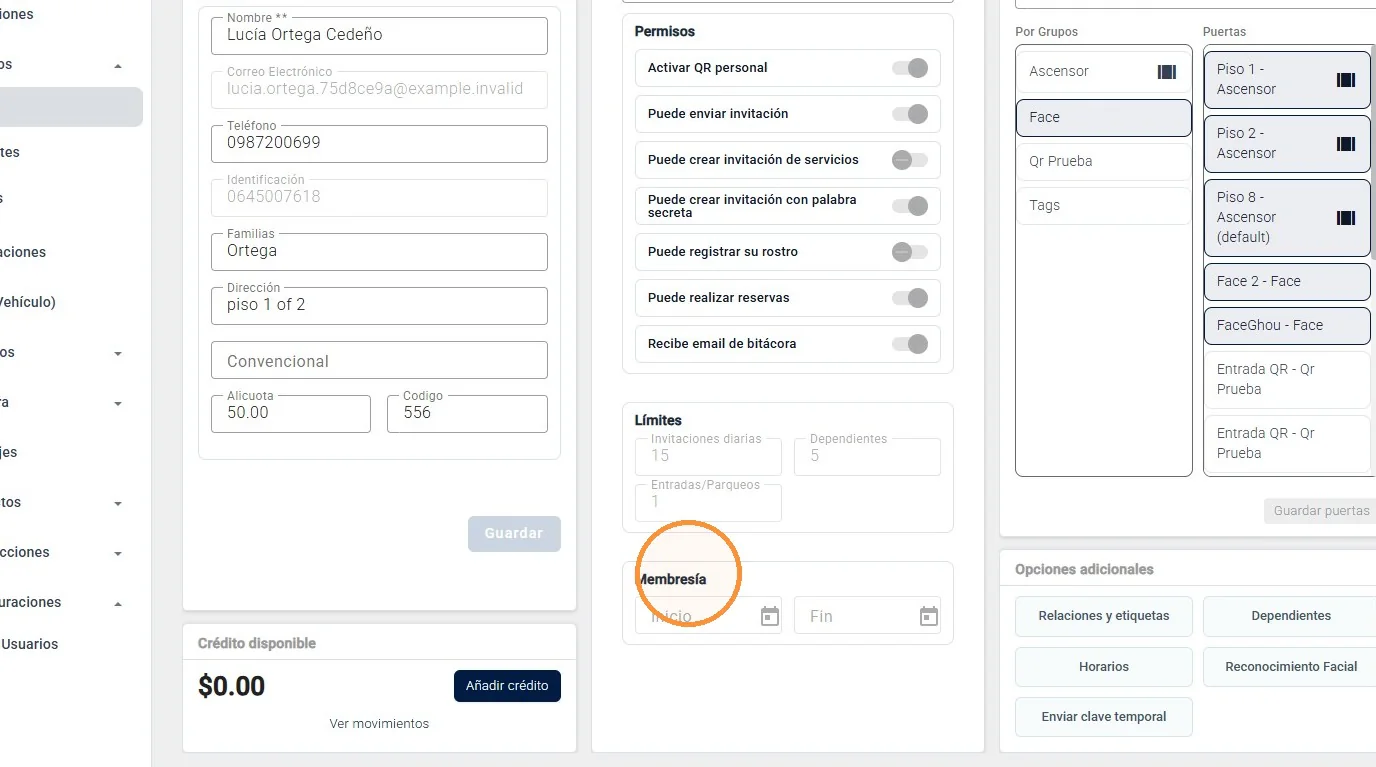Toggle invitación con palabra secreta switch
This screenshot has height=767, width=1376.
[910, 206]
